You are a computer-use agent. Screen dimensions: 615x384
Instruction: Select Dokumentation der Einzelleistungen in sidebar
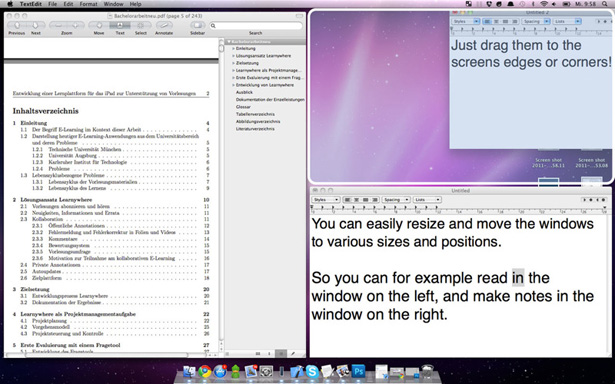(270, 100)
